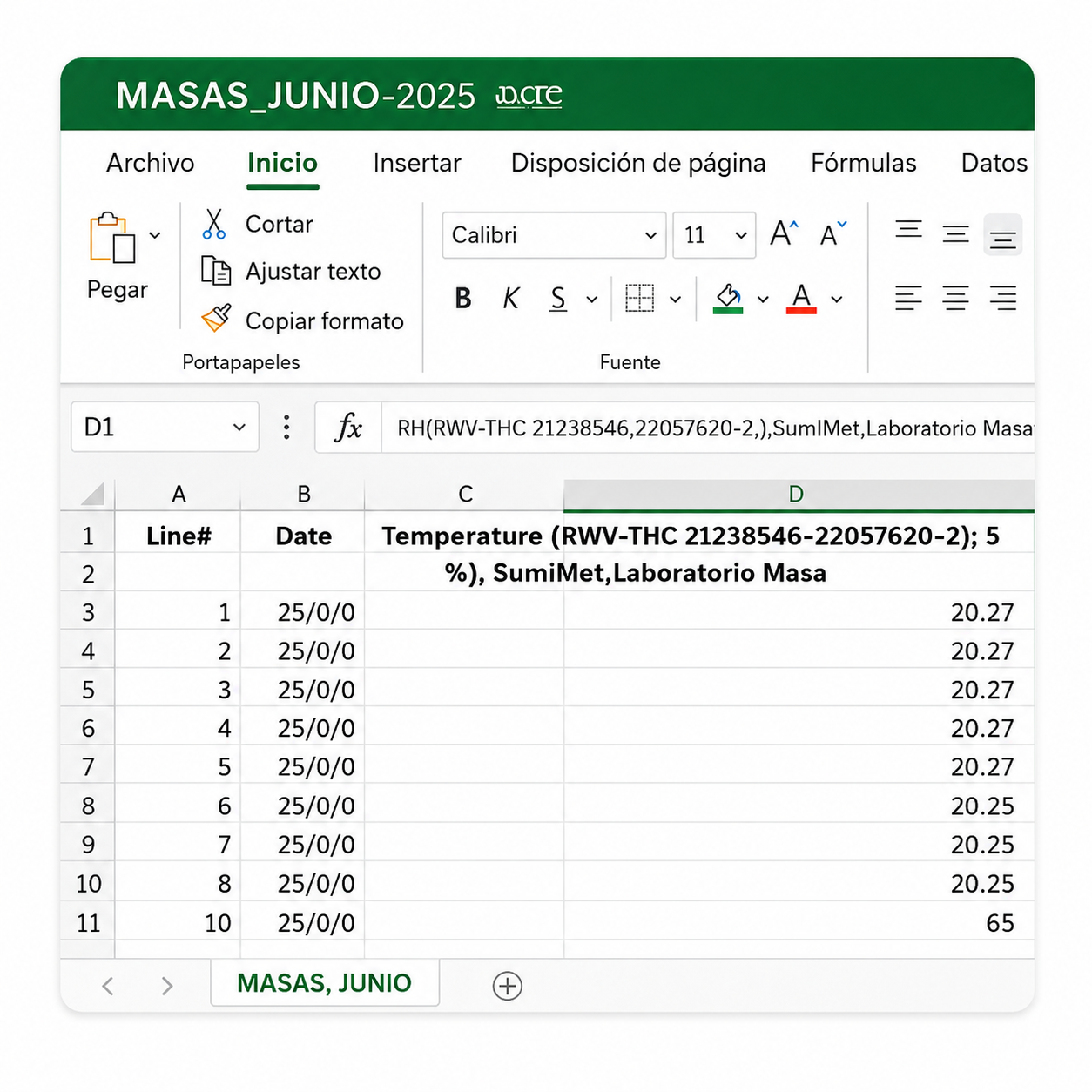Select the Inicio tab
This screenshot has height=1092, width=1092.
pos(282,163)
